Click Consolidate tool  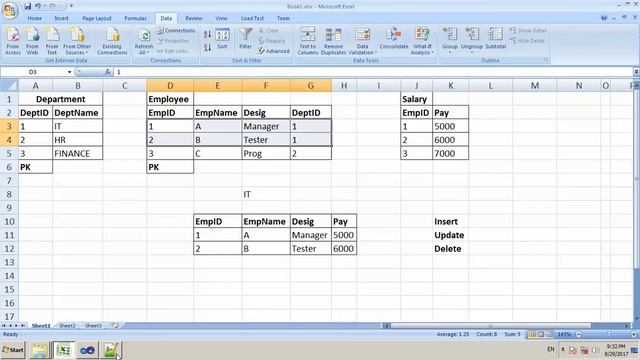coord(393,39)
